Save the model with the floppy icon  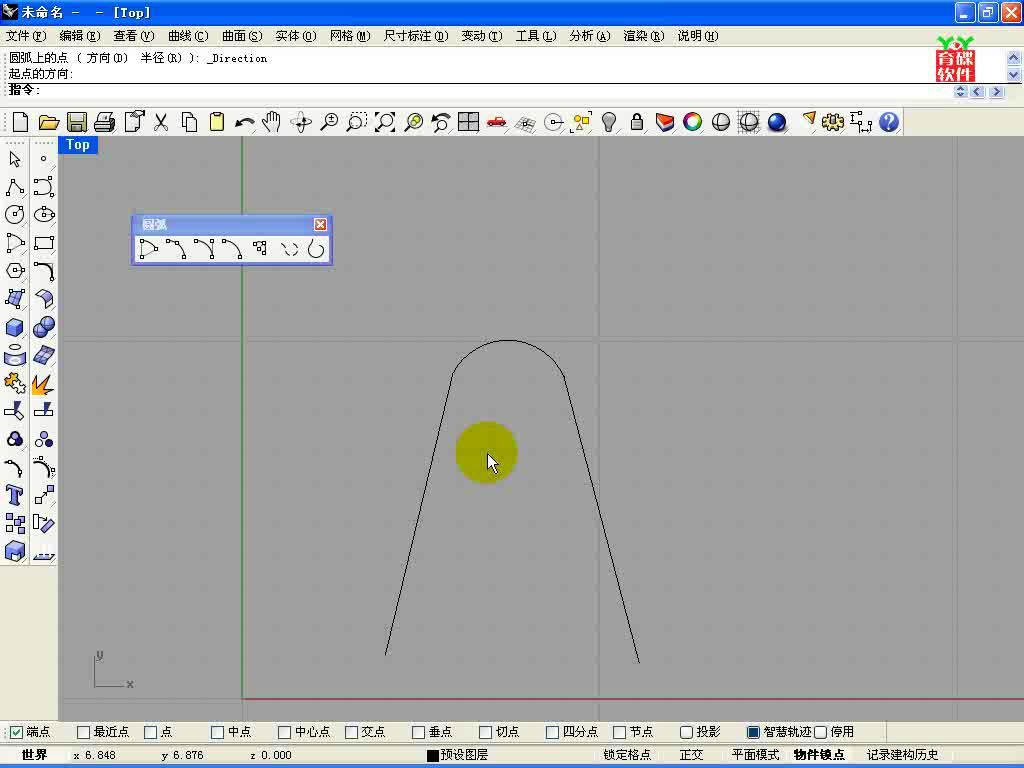pos(76,122)
